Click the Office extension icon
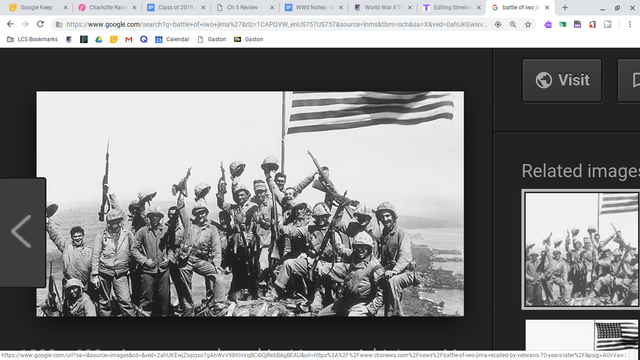The height and width of the screenshot is (360, 640). 592,24
